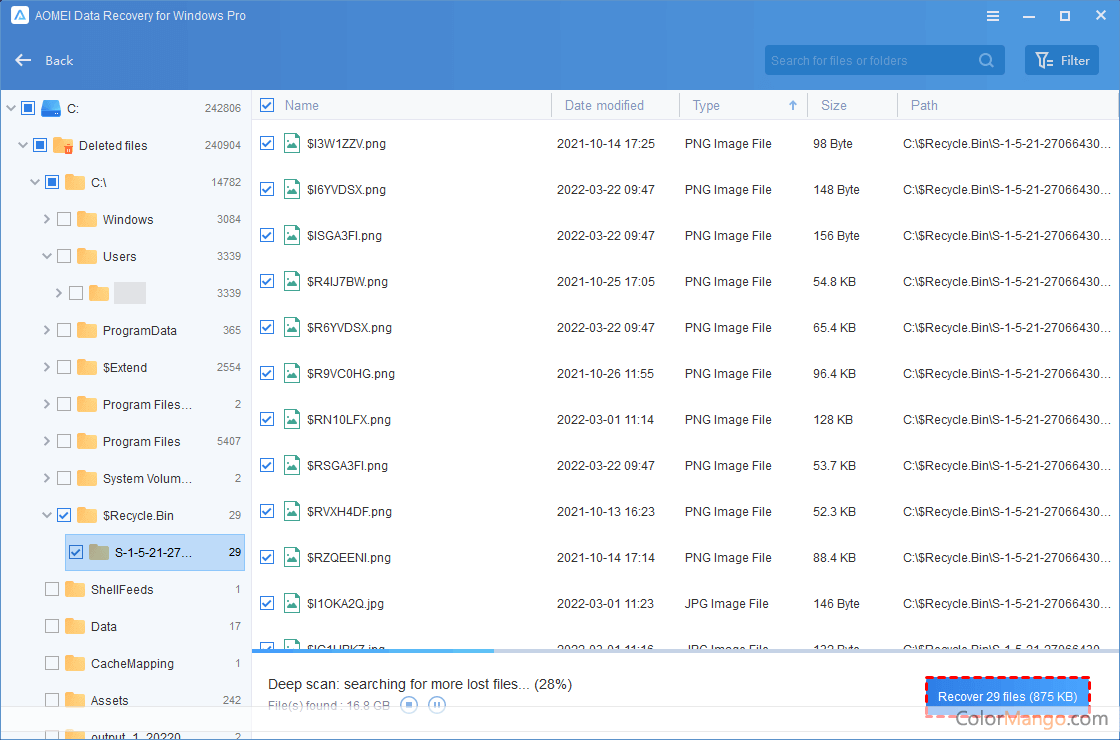The height and width of the screenshot is (740, 1120).
Task: Click the search magnifier icon
Action: [x=986, y=60]
